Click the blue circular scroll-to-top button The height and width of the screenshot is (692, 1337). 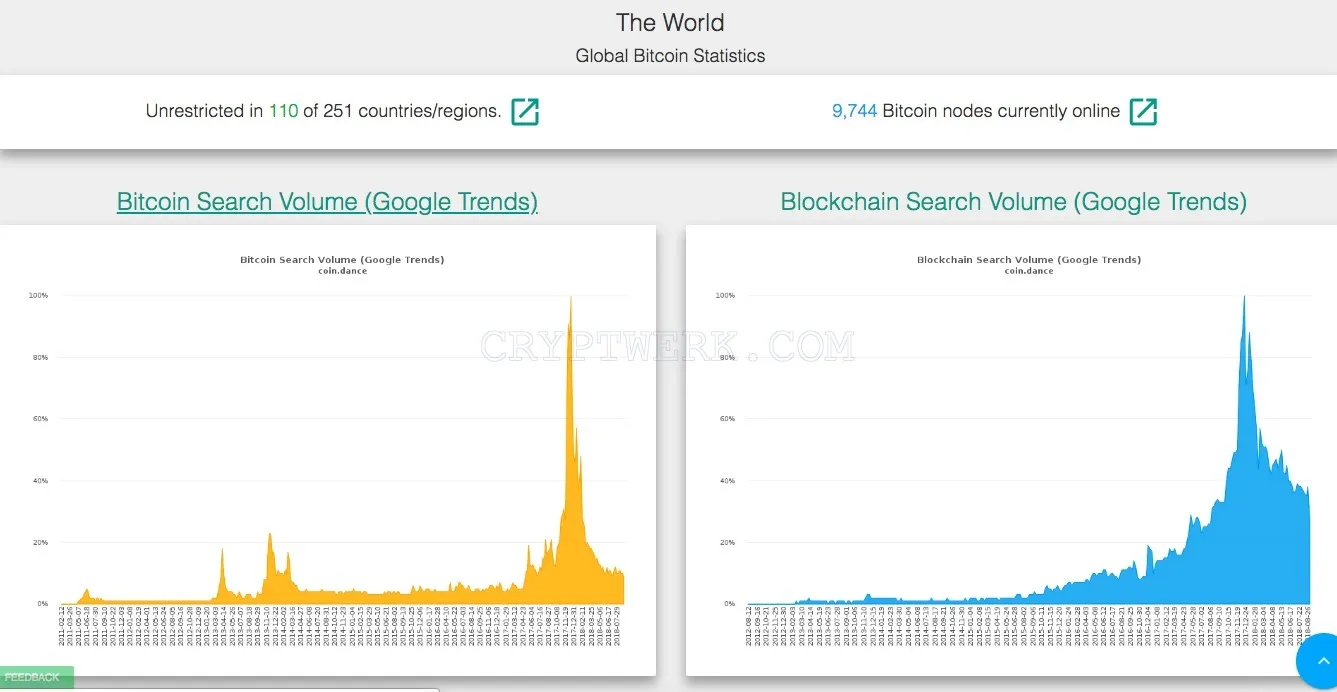[1319, 662]
